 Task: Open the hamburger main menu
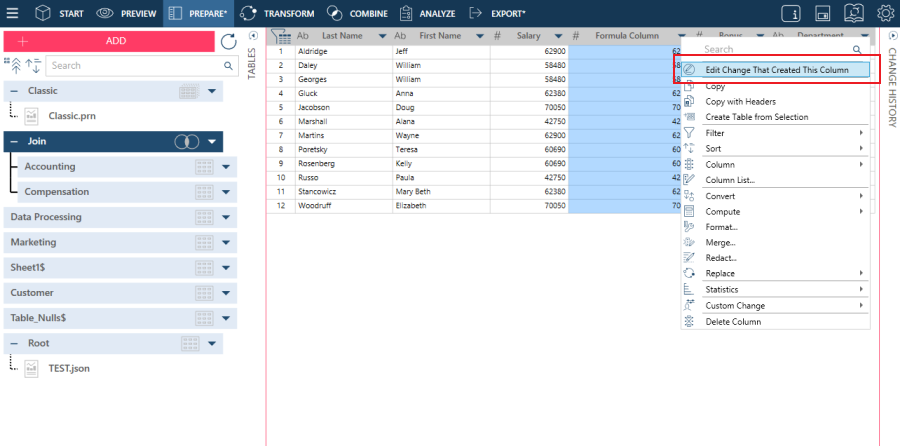coord(13,14)
